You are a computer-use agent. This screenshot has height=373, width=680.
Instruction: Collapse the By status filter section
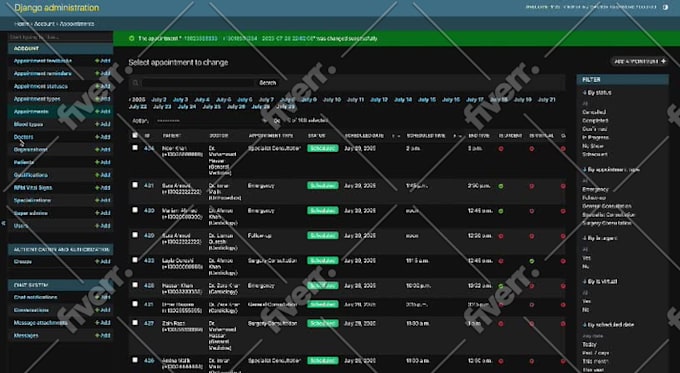597,93
